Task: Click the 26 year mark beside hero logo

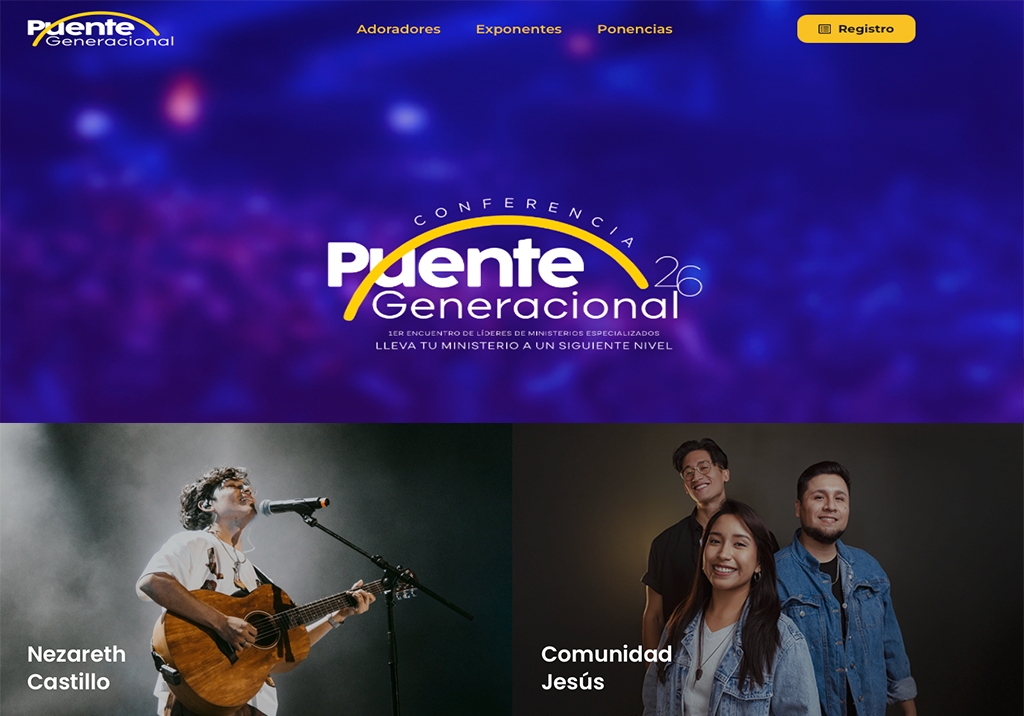Action: 678,276
